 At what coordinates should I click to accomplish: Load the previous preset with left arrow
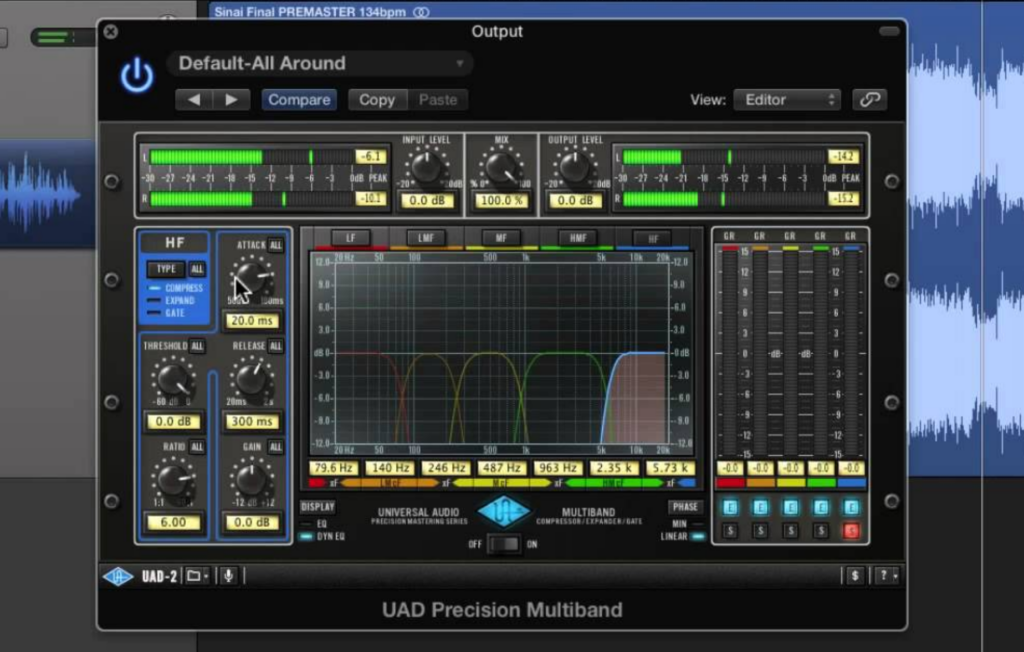coord(193,100)
